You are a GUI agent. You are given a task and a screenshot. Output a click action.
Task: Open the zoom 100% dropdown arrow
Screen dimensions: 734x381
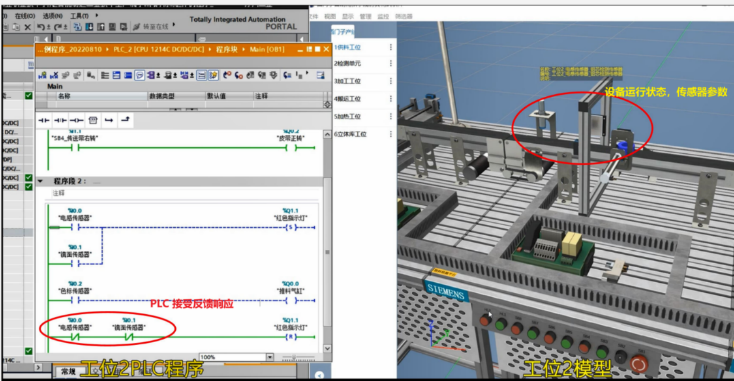tap(270, 357)
